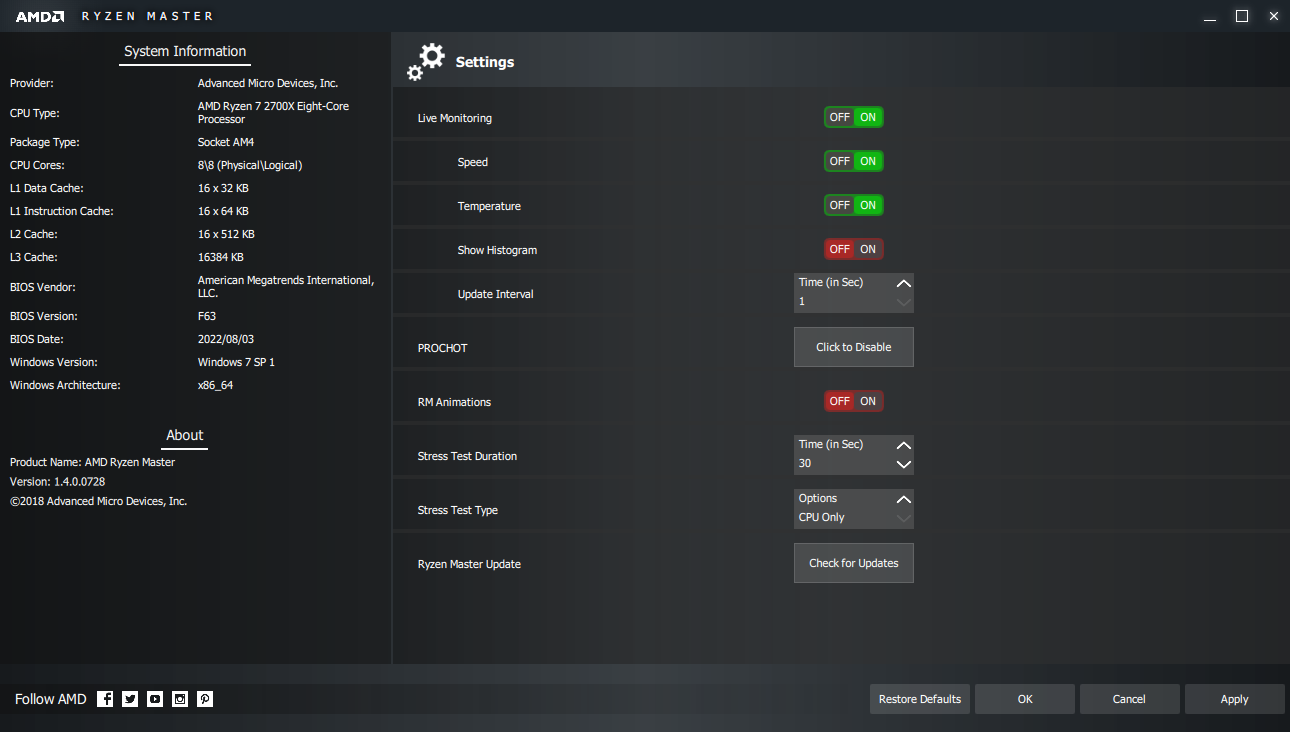Click the Stress Test Type up arrow
This screenshot has height=732, width=1290.
coord(904,499)
